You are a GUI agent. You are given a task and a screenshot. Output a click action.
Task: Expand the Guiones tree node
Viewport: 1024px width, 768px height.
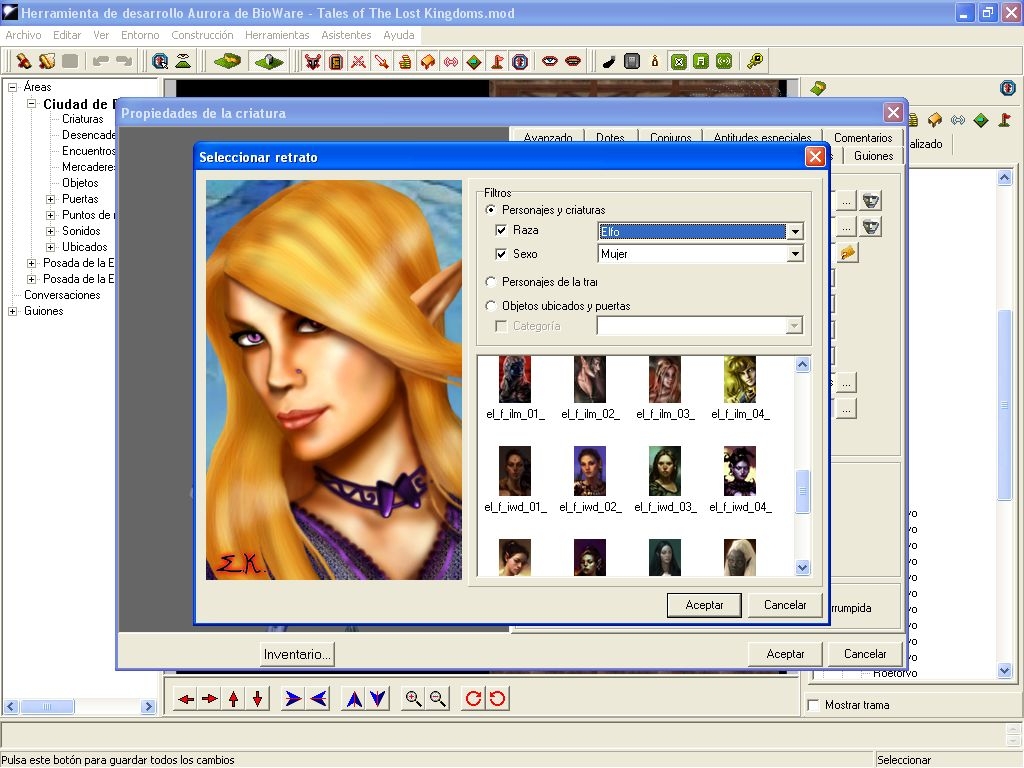(13, 311)
